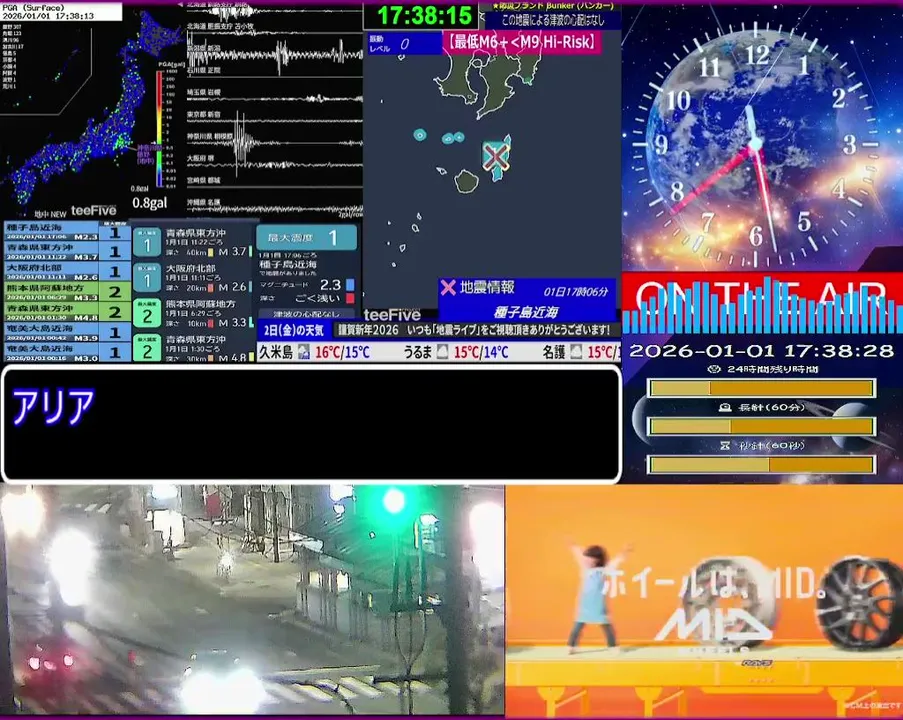Click the 秒針(60秒) progress bar
Screen dimensions: 903x720
pyautogui.click(x=762, y=464)
